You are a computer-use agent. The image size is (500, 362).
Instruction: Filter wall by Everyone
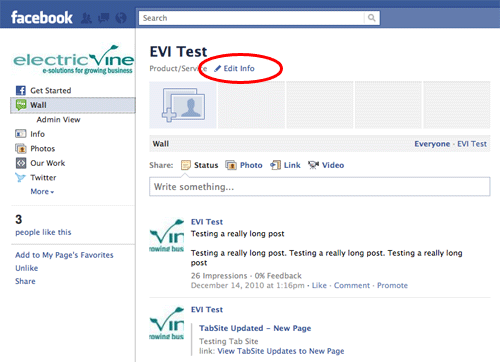point(432,144)
